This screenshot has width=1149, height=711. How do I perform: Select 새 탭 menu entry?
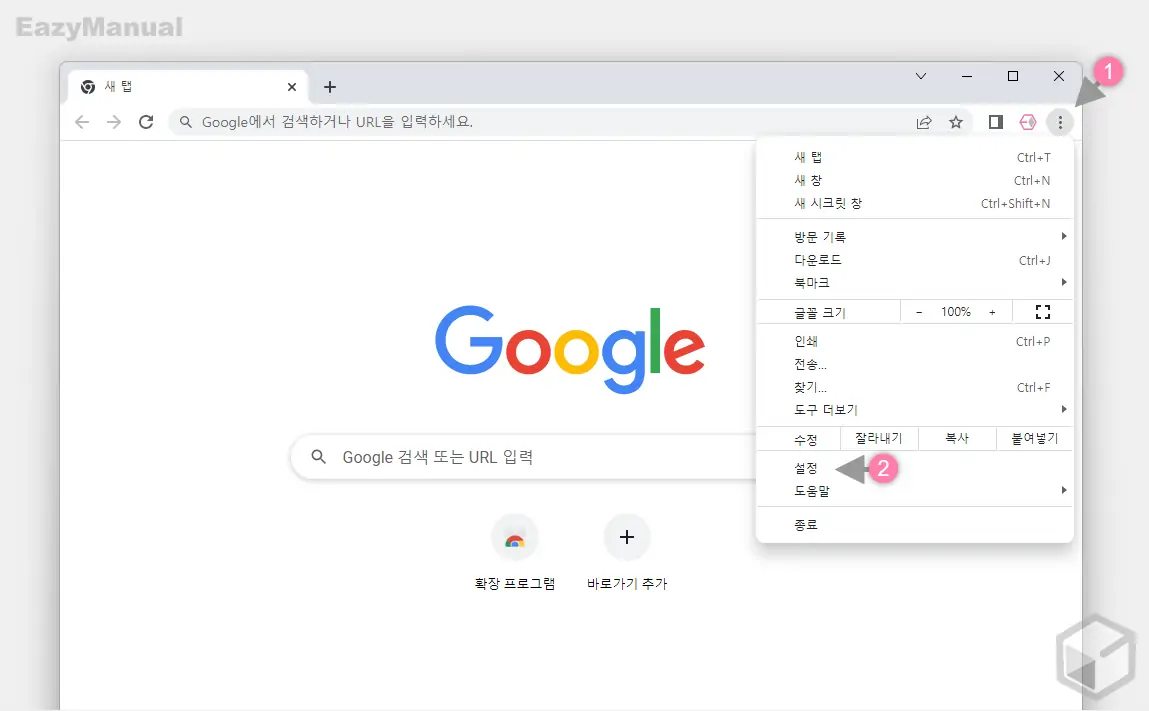[x=915, y=158]
